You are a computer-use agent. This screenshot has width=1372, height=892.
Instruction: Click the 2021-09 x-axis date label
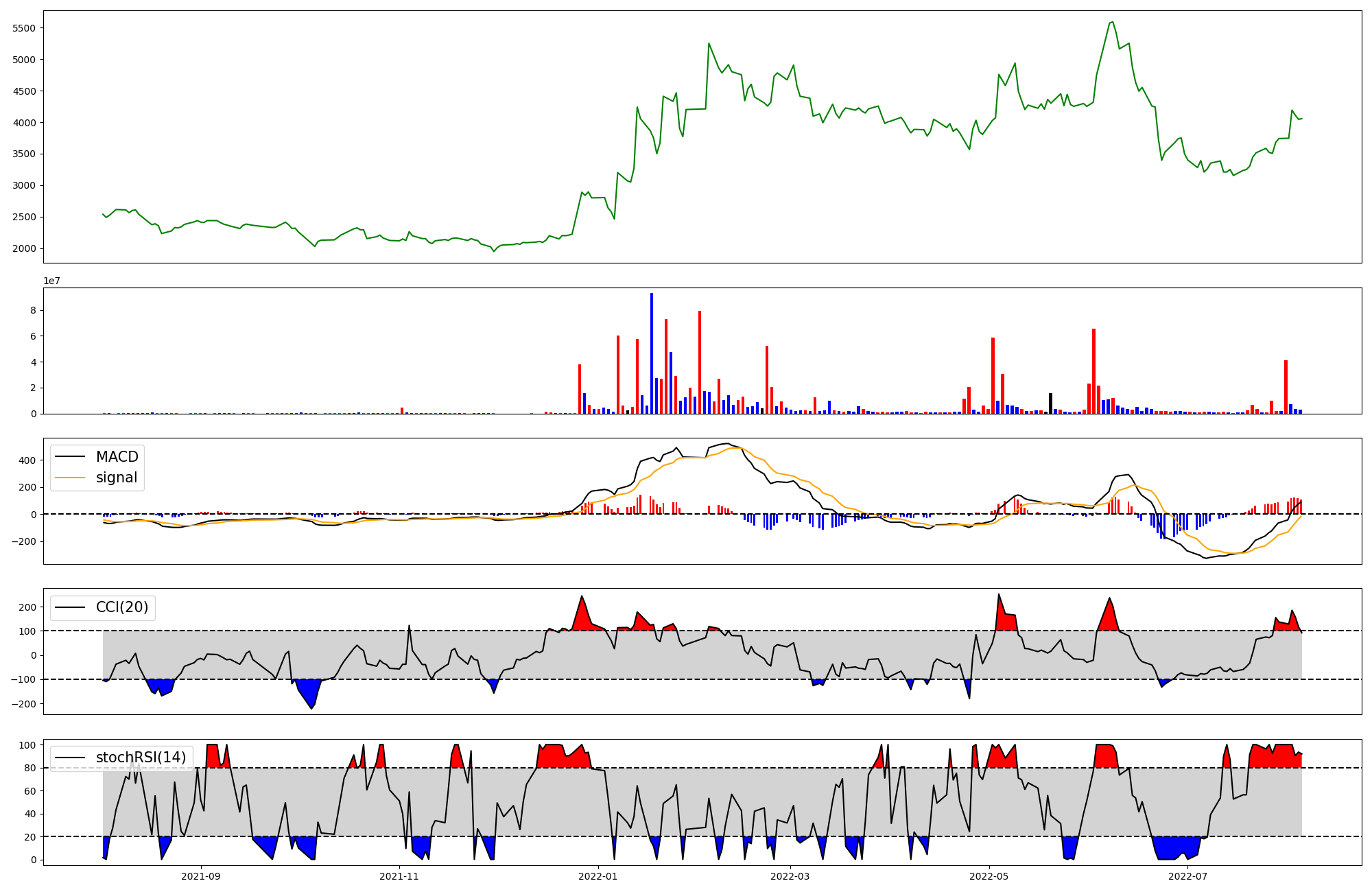point(201,876)
